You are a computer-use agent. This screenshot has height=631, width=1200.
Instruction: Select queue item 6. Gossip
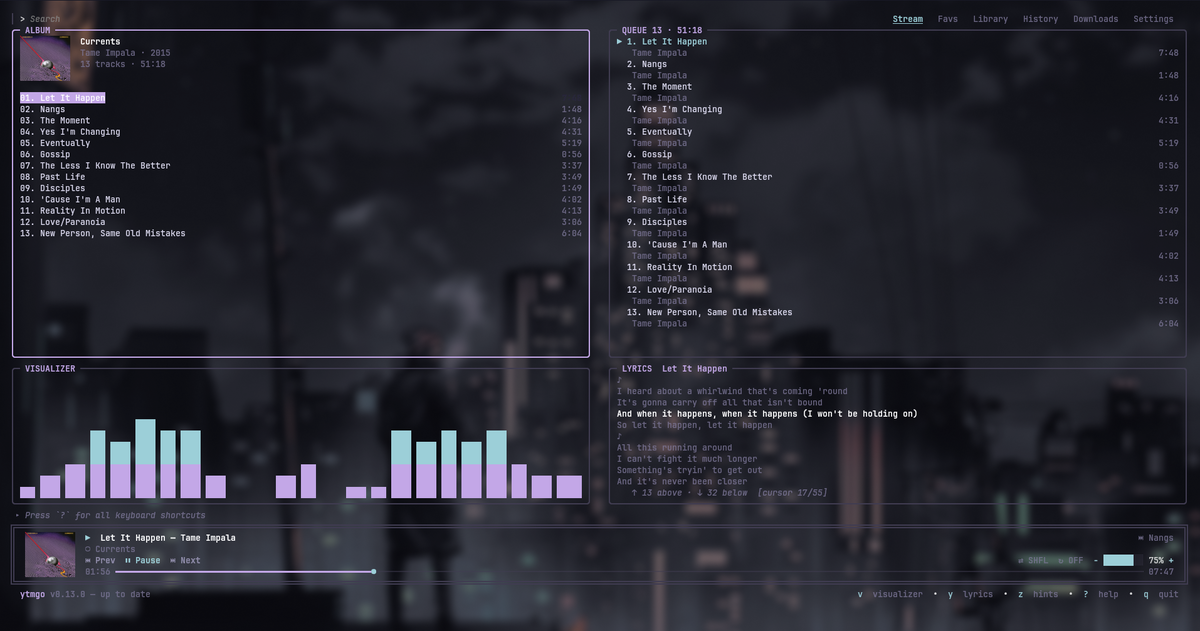pos(897,160)
